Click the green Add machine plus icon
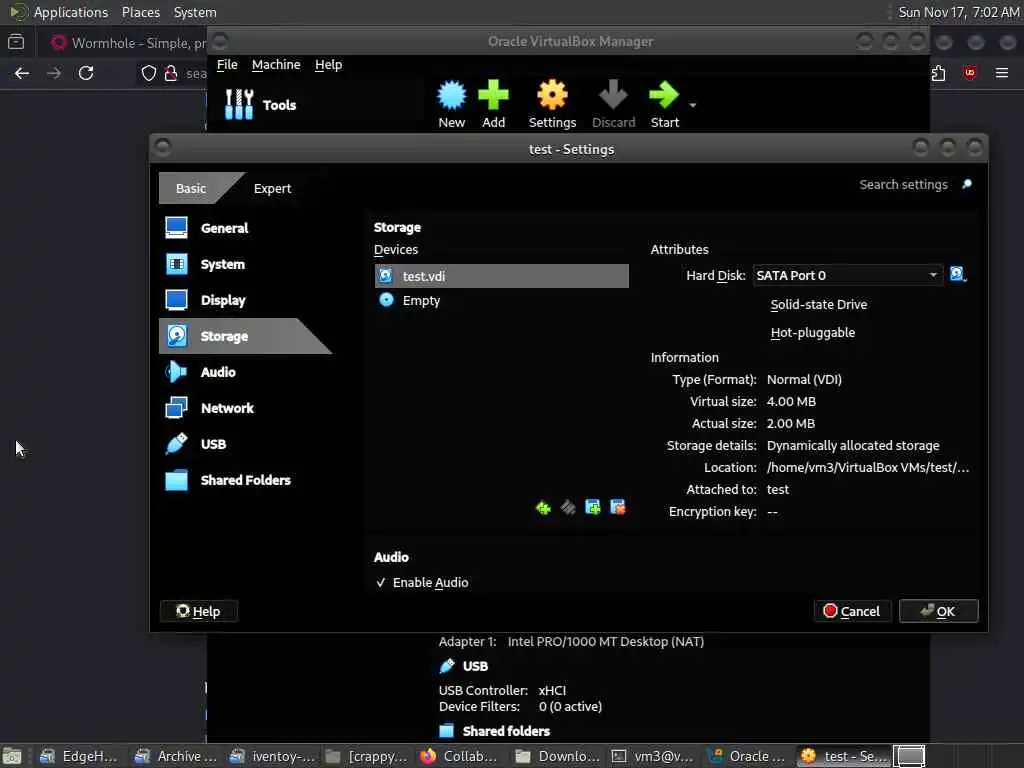The image size is (1024, 768). point(493,96)
